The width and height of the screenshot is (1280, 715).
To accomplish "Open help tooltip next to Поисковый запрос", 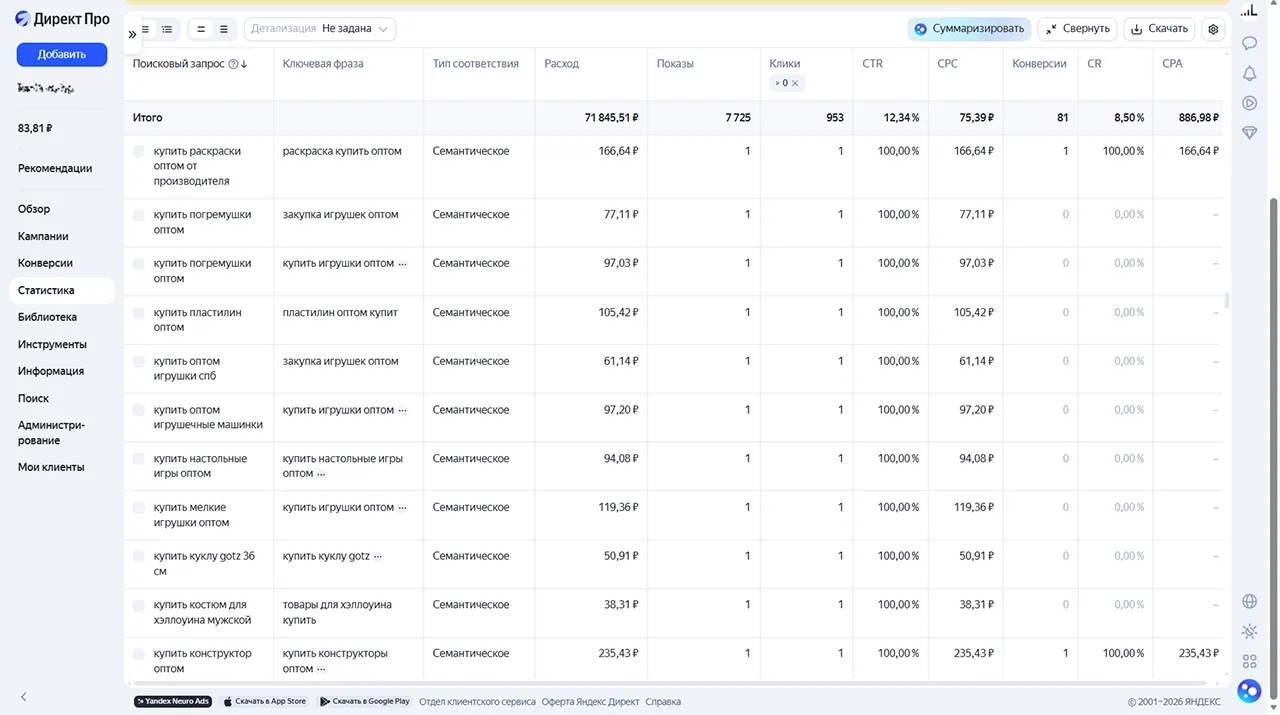I will pyautogui.click(x=233, y=64).
